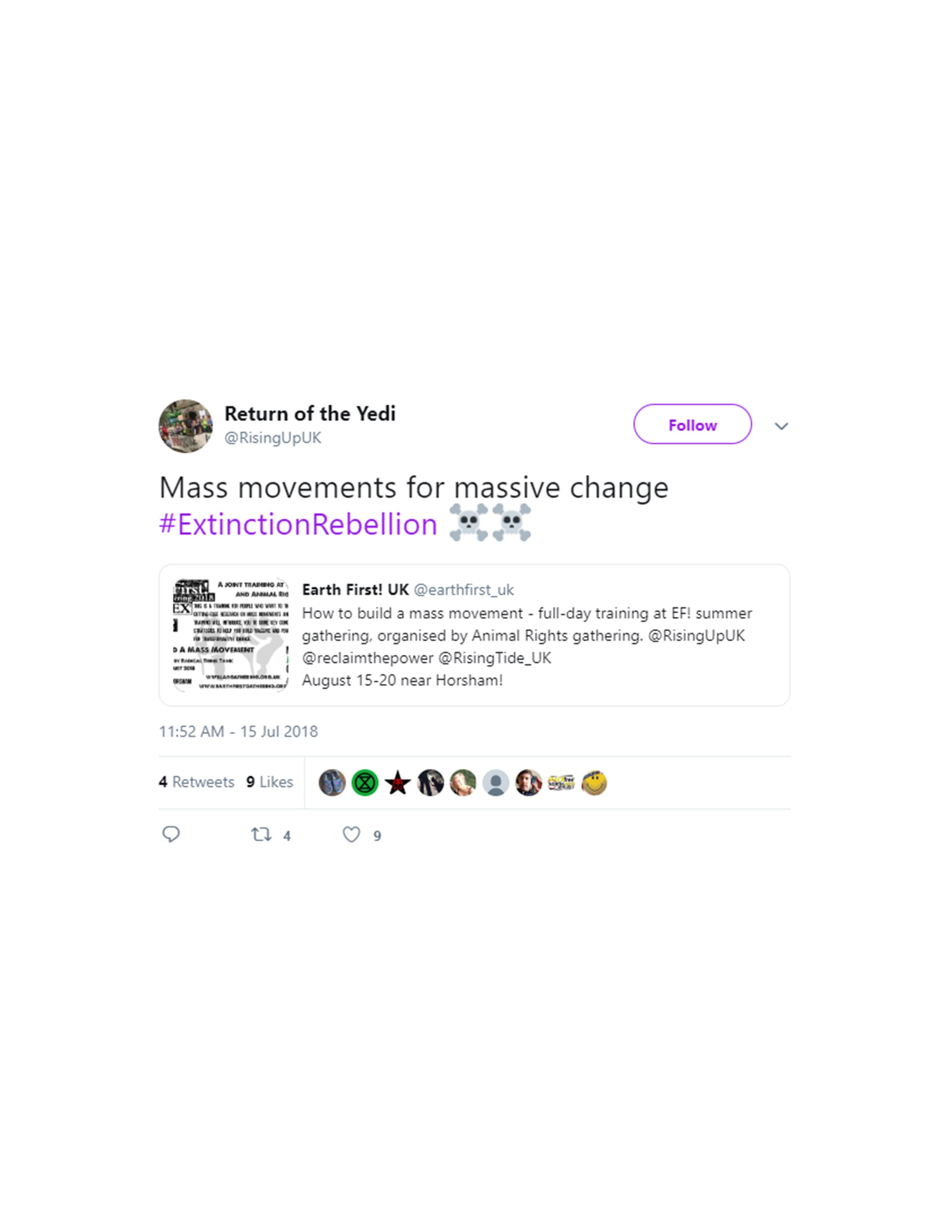Open the #ExtinctionRebellion hashtag
This screenshot has width=952, height=1232.
(x=298, y=524)
